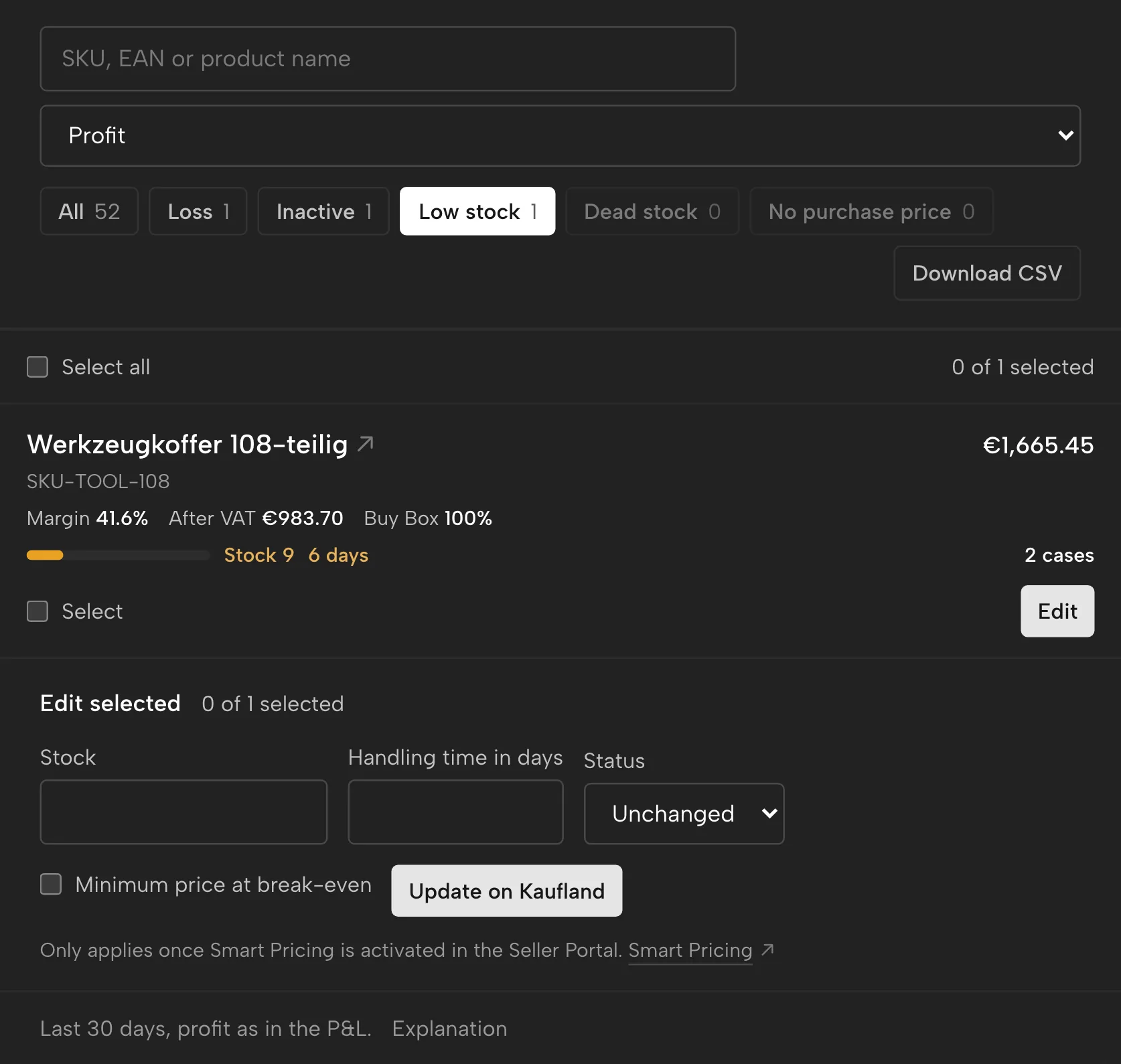The width and height of the screenshot is (1121, 1064).
Task: Click the 2 cases text
Action: (1059, 555)
